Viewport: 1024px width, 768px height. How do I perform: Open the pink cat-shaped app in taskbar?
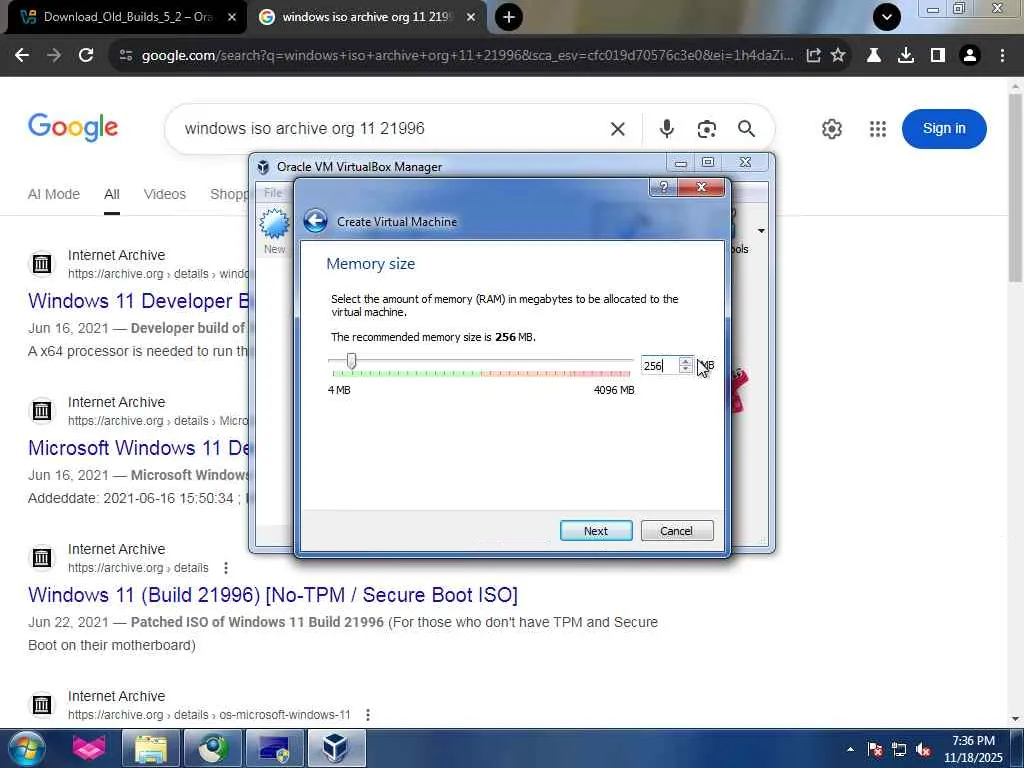pos(89,748)
